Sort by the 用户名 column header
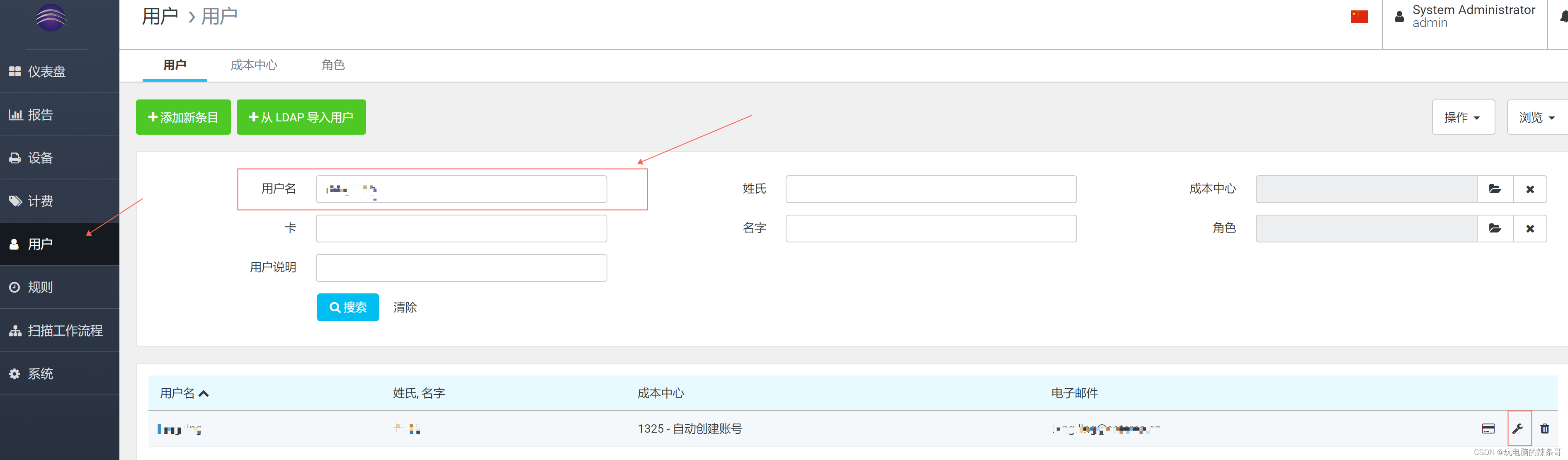Image resolution: width=1568 pixels, height=460 pixels. (x=184, y=393)
